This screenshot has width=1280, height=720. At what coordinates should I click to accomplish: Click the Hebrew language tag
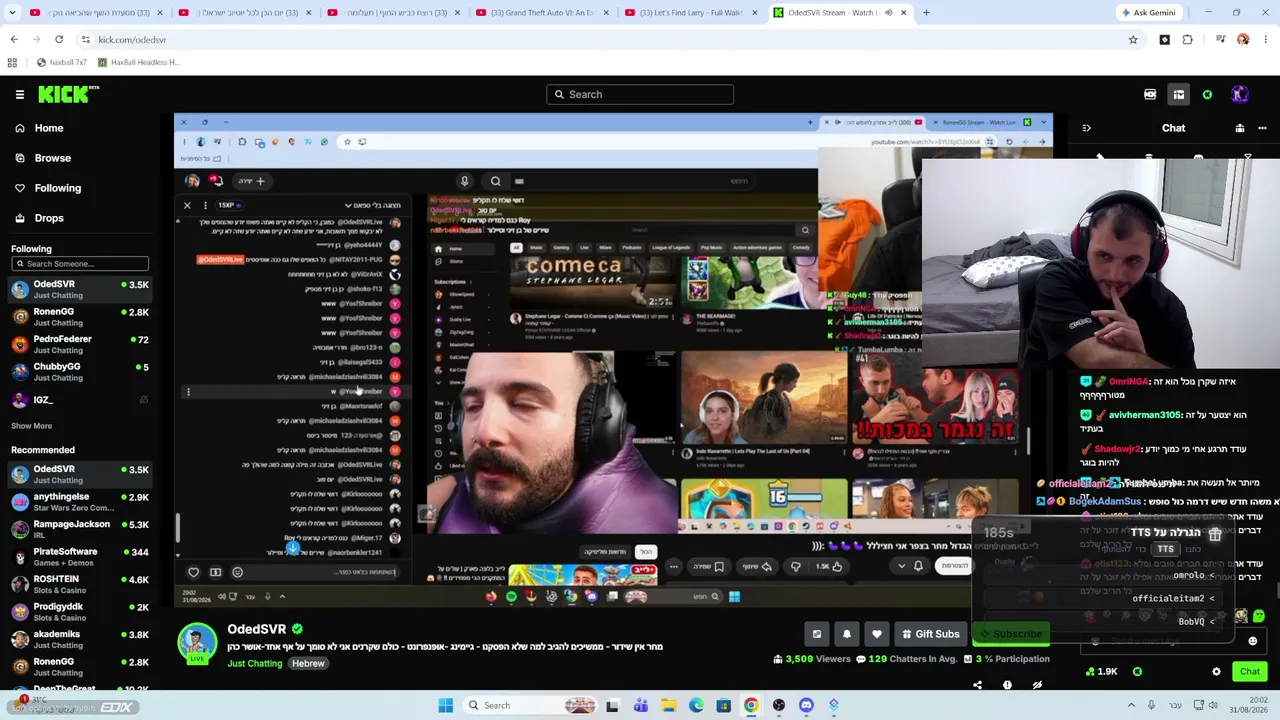coord(308,663)
